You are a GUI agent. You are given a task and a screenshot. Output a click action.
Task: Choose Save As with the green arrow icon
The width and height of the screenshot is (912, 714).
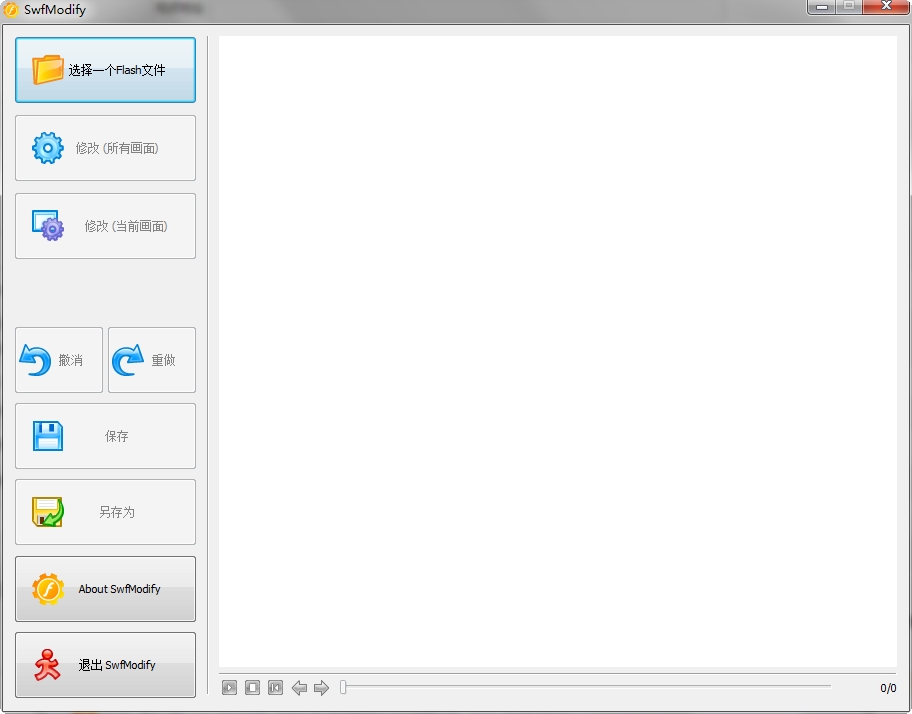click(x=105, y=512)
